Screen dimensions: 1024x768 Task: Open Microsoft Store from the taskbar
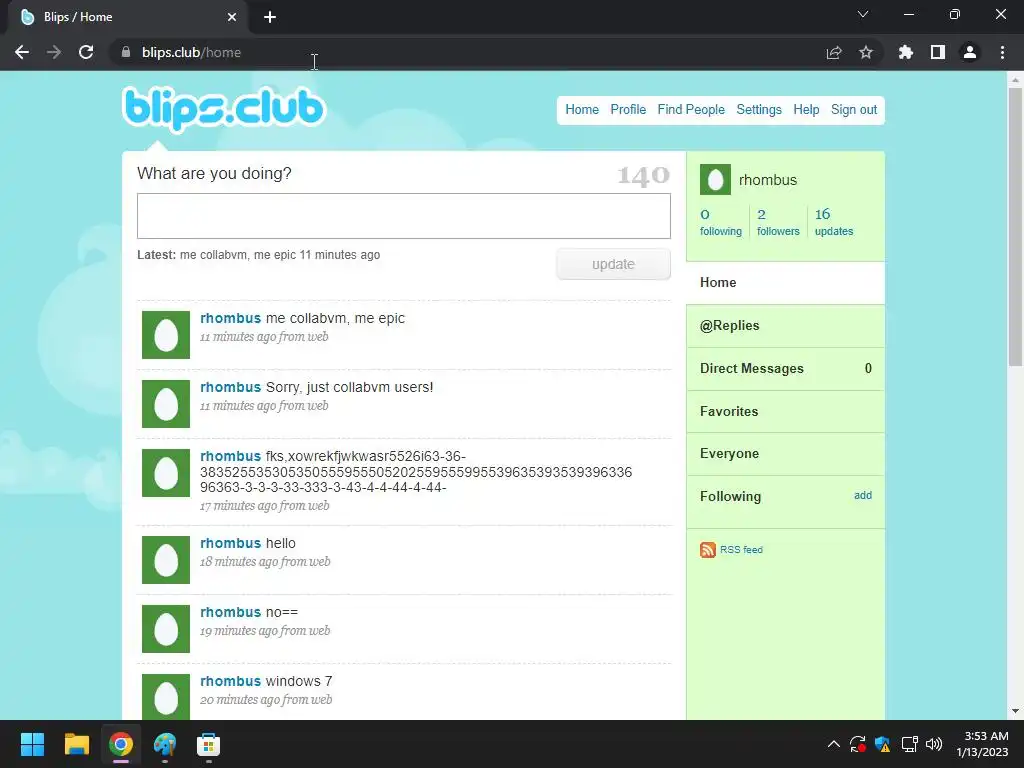tap(208, 744)
